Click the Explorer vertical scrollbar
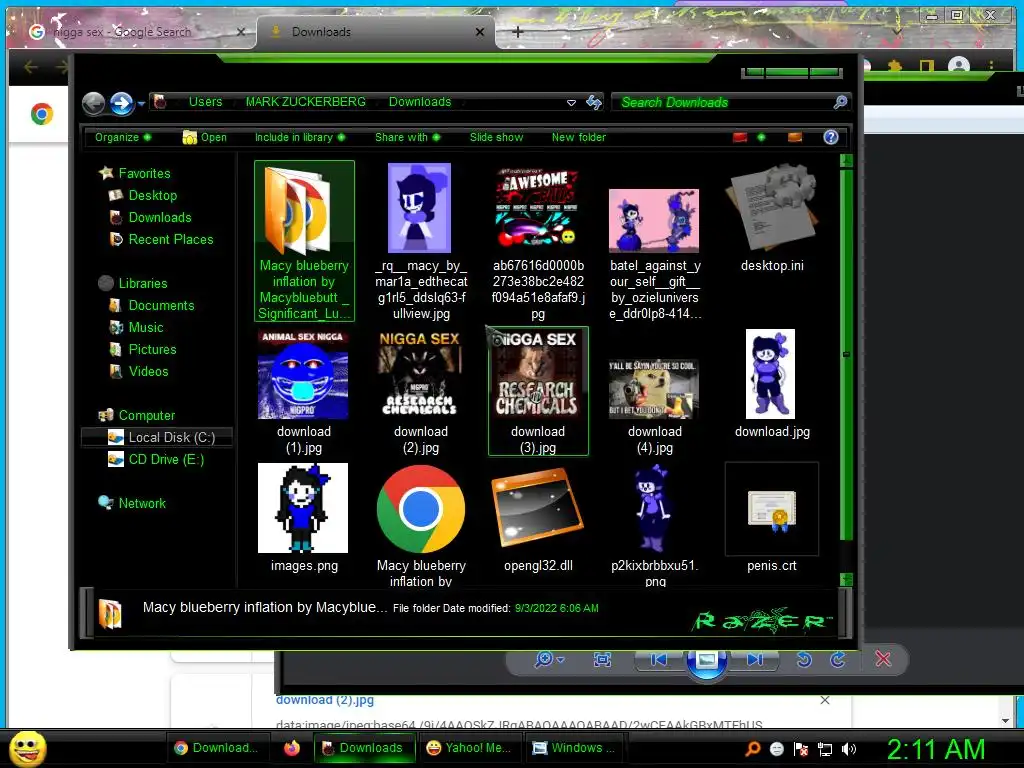Image resolution: width=1024 pixels, height=768 pixels. coord(846,355)
